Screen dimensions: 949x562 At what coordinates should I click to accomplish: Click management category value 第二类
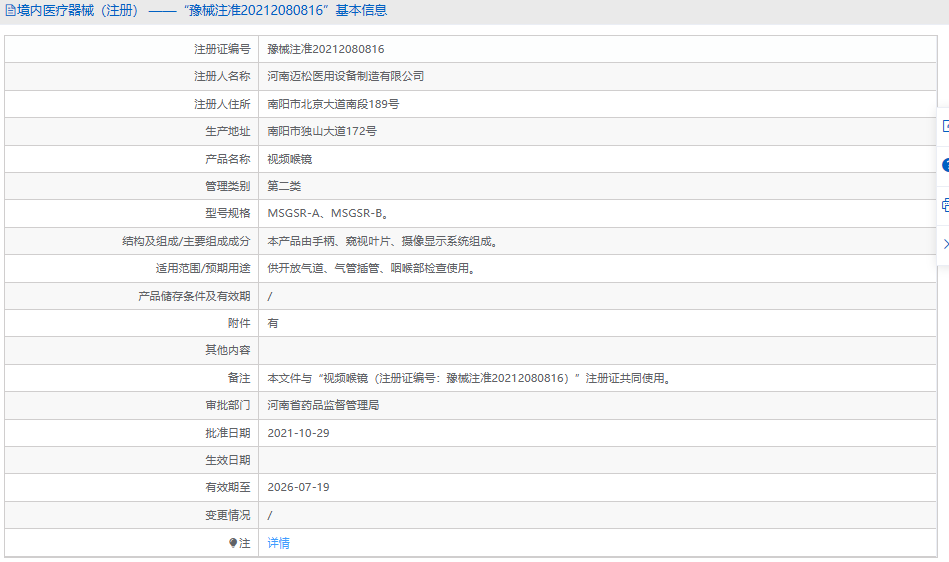tap(284, 186)
